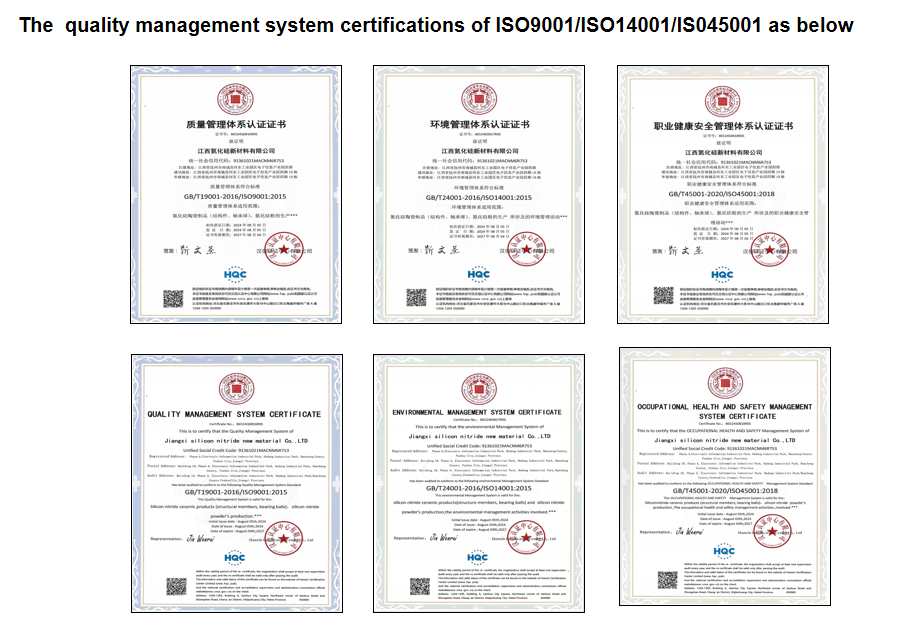Select the title '职业健康安全管理体系认证证书'
This screenshot has width=899, height=627.
pyautogui.click(x=724, y=126)
